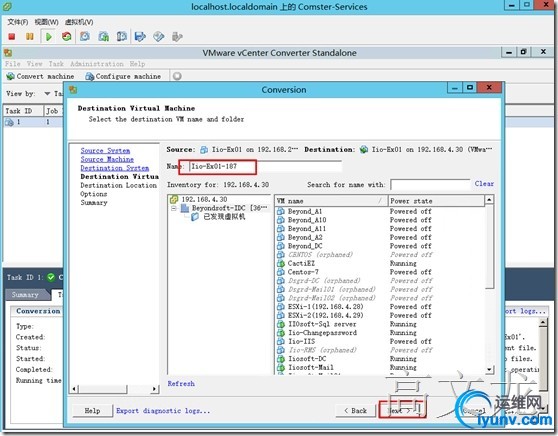Open Summary tab in task details
The image size is (558, 436).
pyautogui.click(x=25, y=295)
